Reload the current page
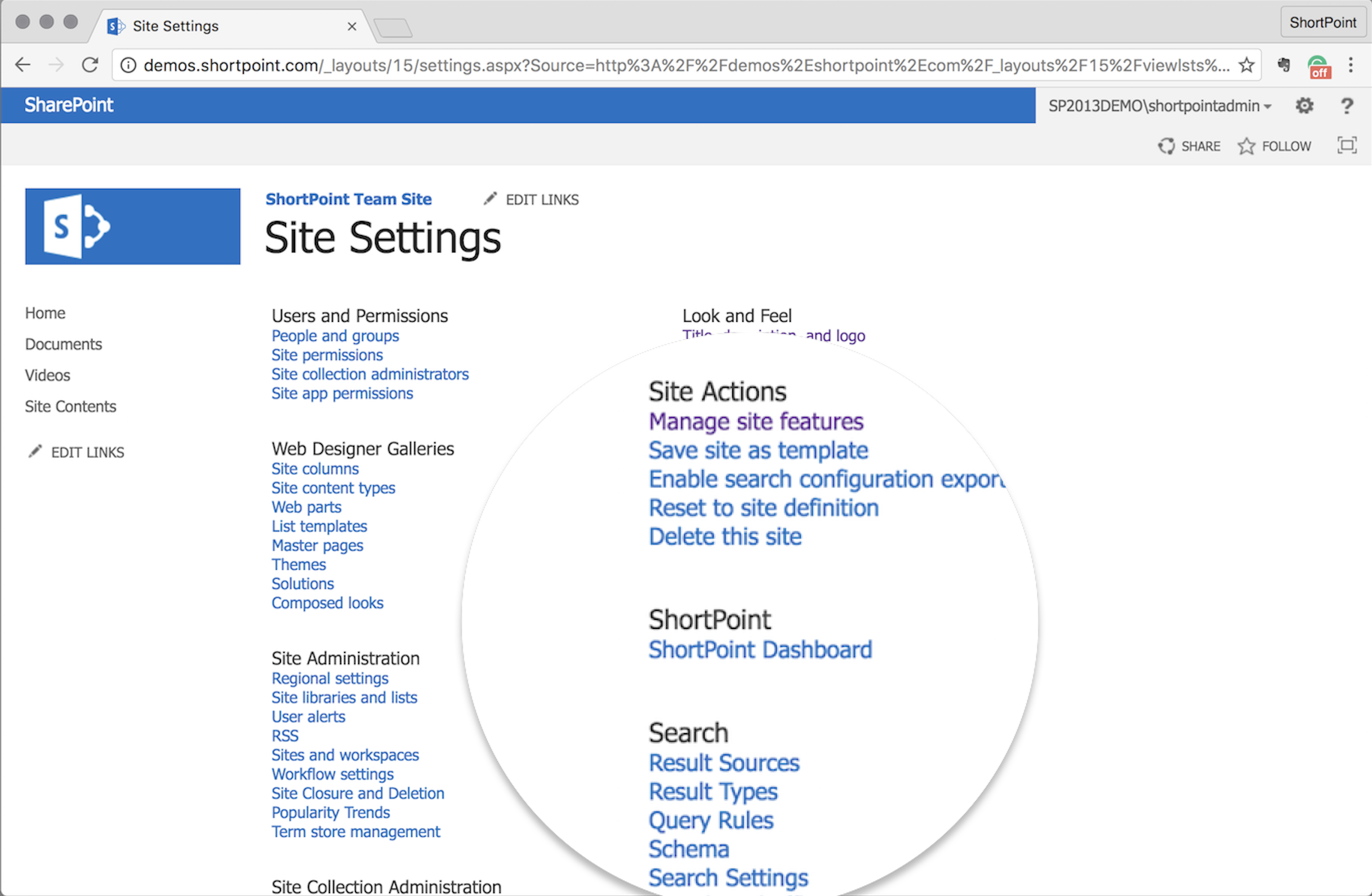Viewport: 1372px width, 896px height. (91, 65)
